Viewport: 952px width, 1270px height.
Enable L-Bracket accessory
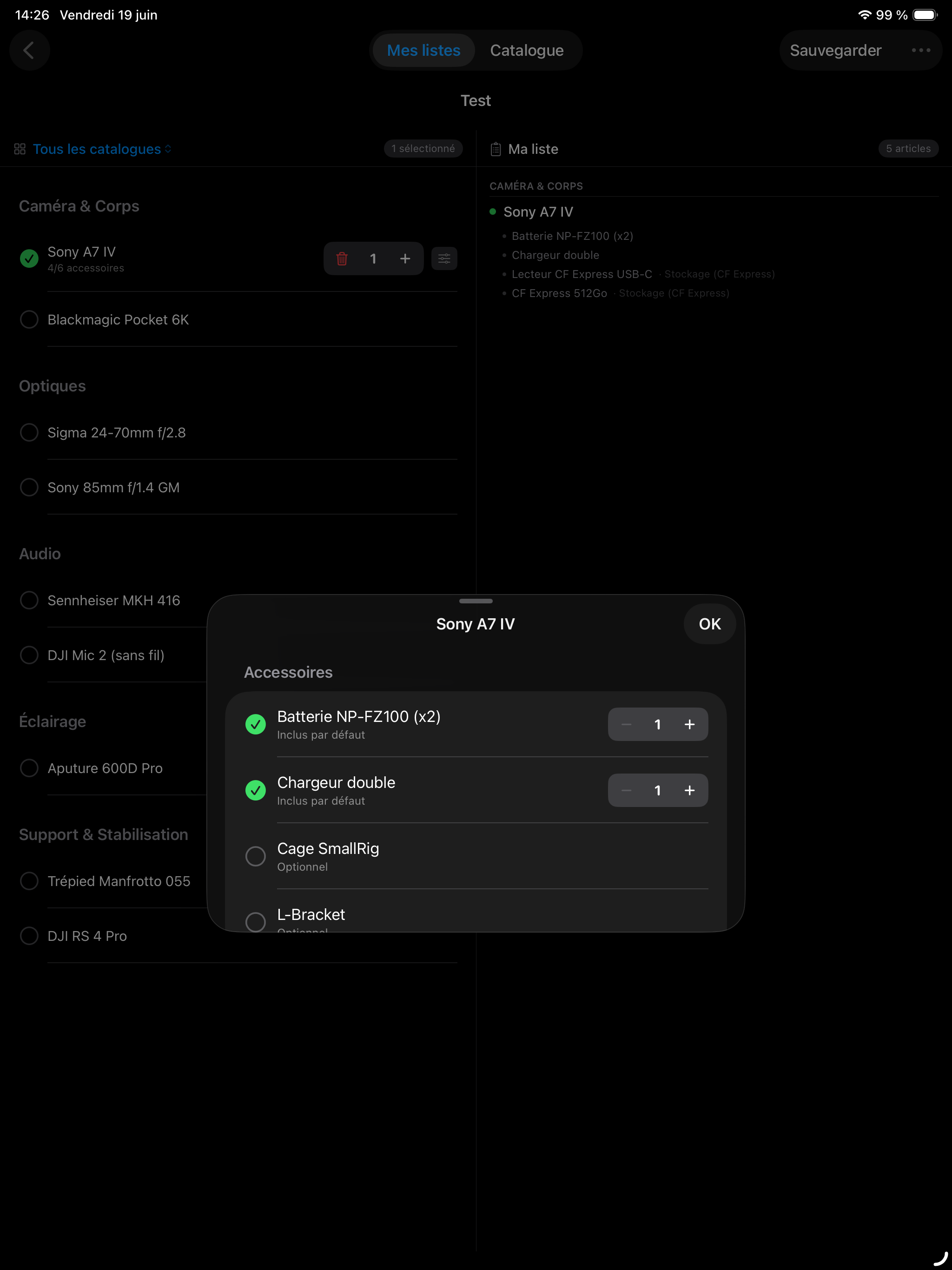tap(256, 922)
